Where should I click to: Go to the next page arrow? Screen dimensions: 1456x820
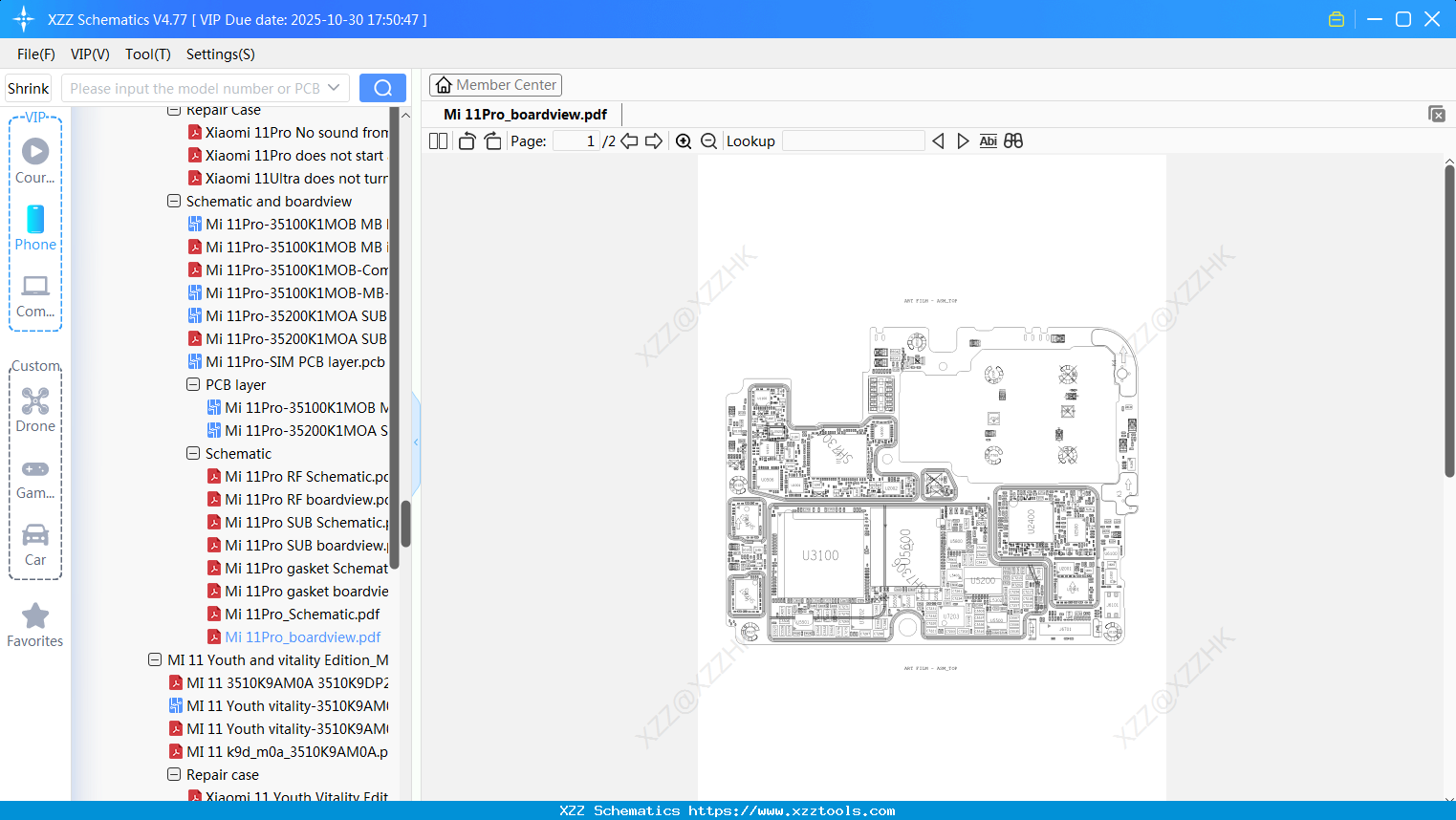pyautogui.click(x=654, y=141)
